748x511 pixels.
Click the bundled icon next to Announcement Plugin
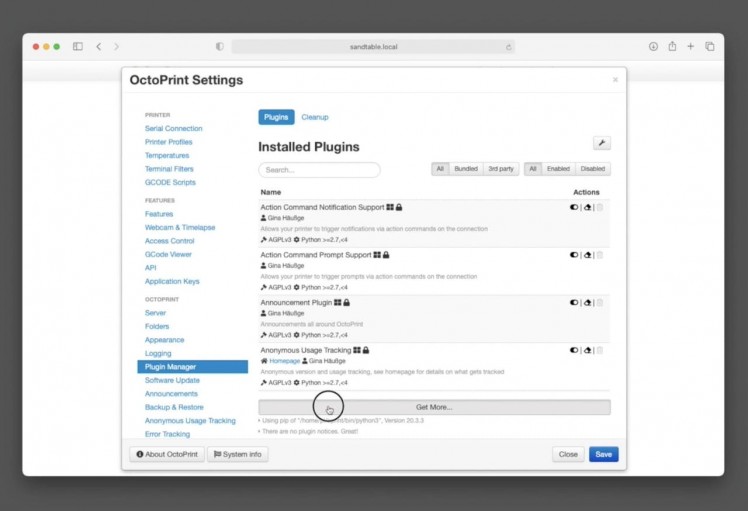tap(338, 302)
